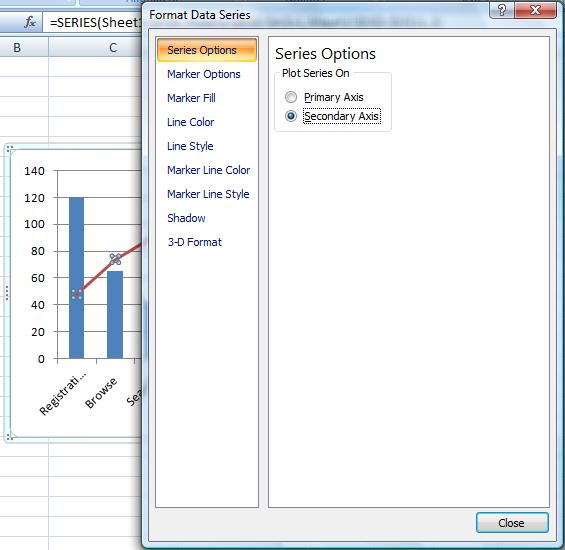
Task: Click the 0 axis label
Action: click(41, 359)
